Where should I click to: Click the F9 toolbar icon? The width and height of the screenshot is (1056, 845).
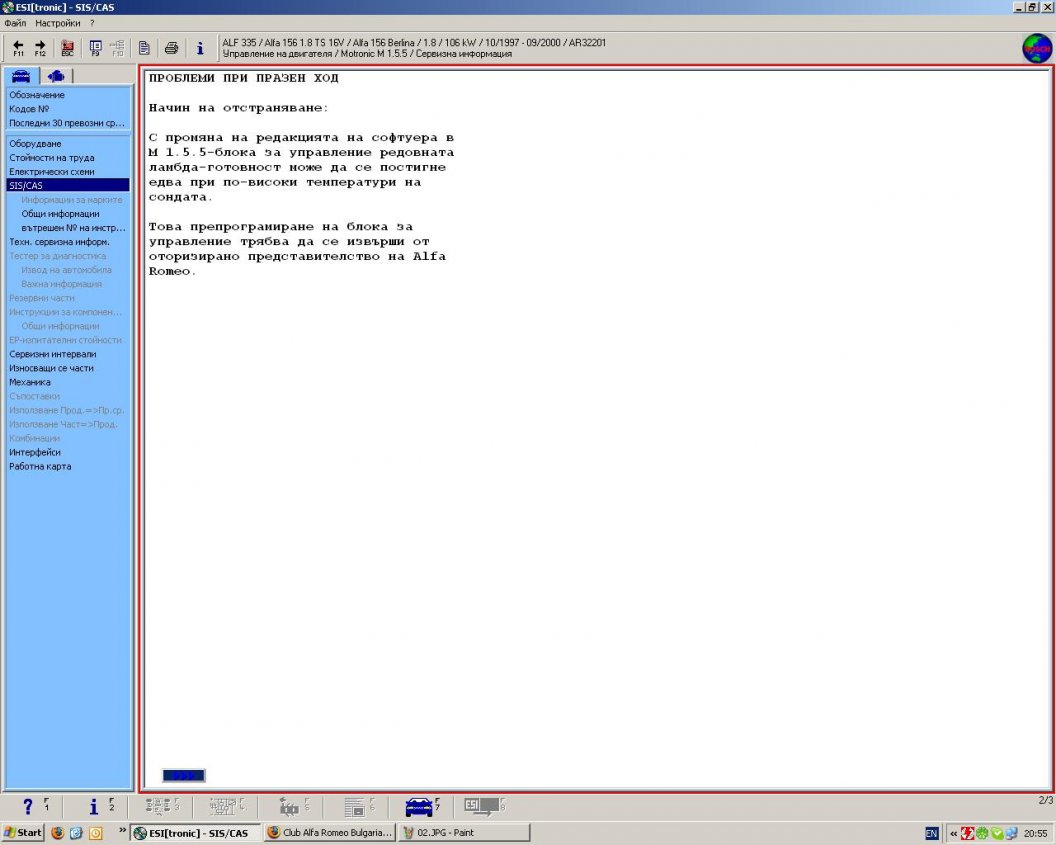coord(95,47)
